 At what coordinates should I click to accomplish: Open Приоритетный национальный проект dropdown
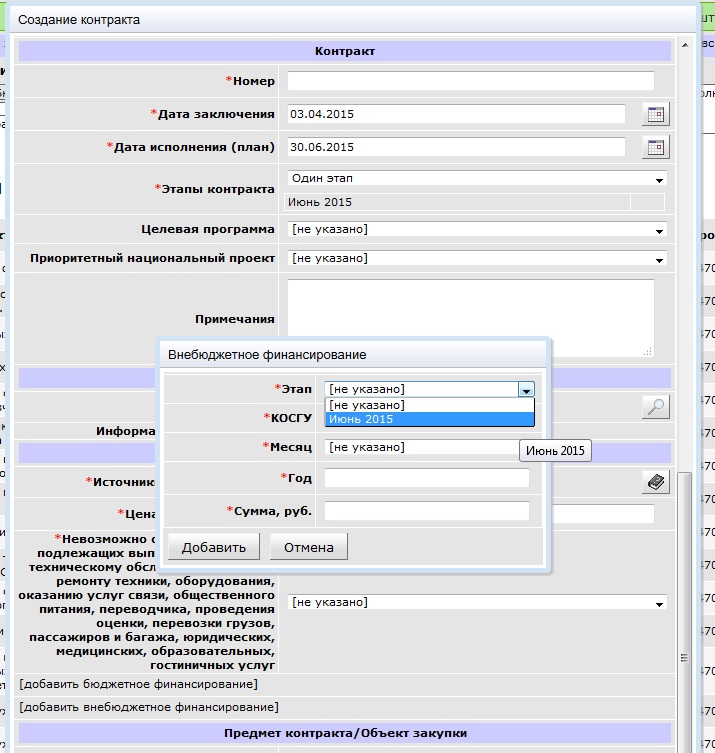click(x=477, y=259)
